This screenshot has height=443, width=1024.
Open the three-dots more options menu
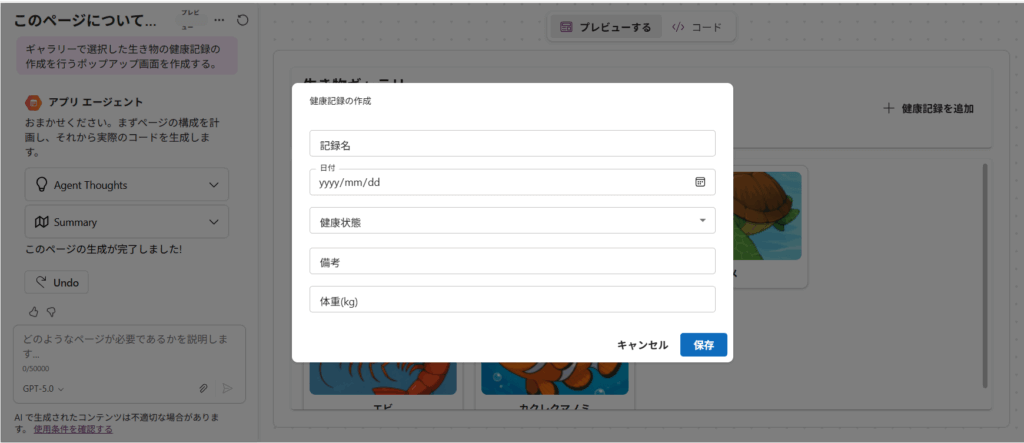(x=219, y=20)
